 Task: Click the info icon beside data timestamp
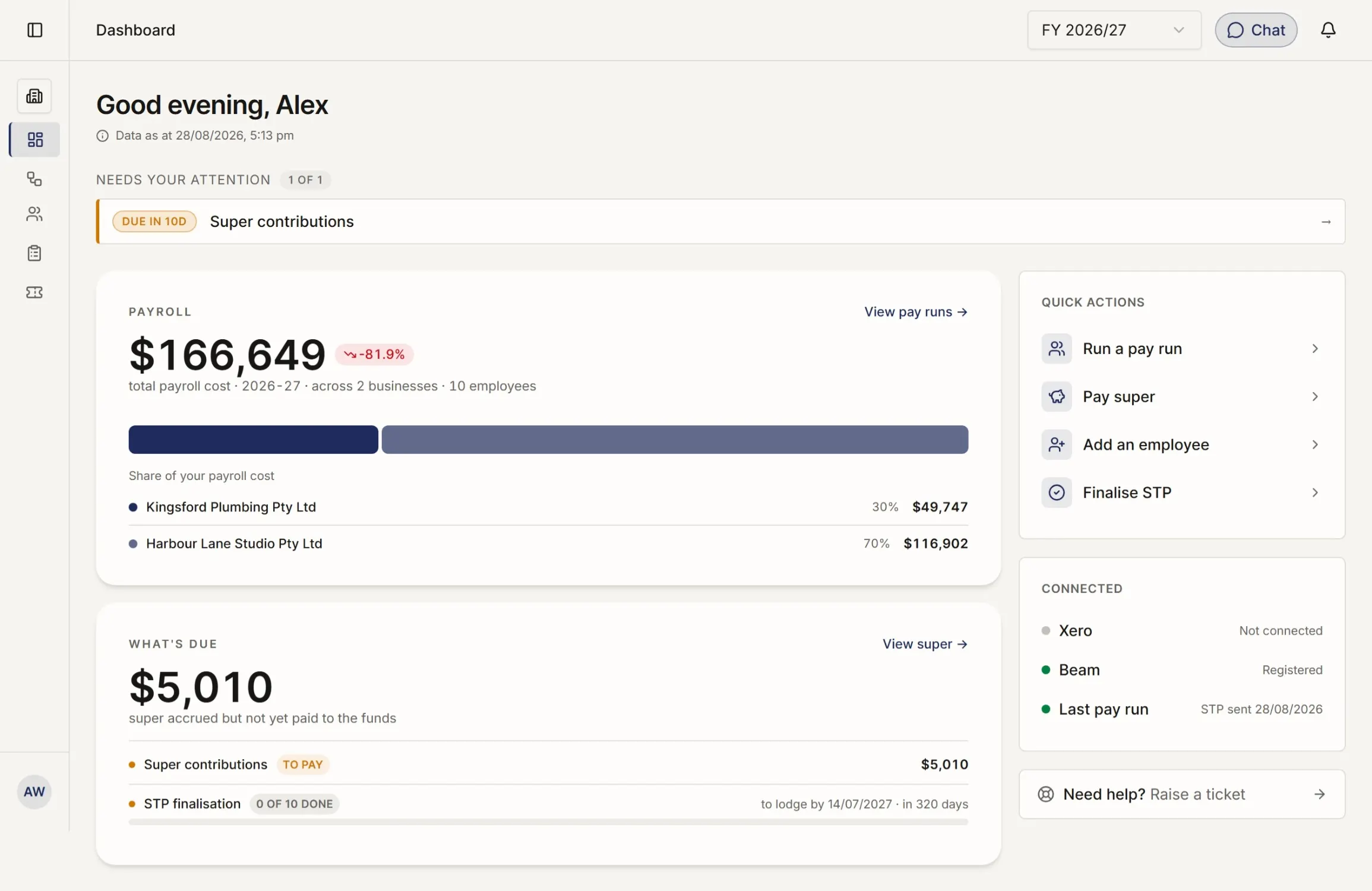tap(103, 136)
